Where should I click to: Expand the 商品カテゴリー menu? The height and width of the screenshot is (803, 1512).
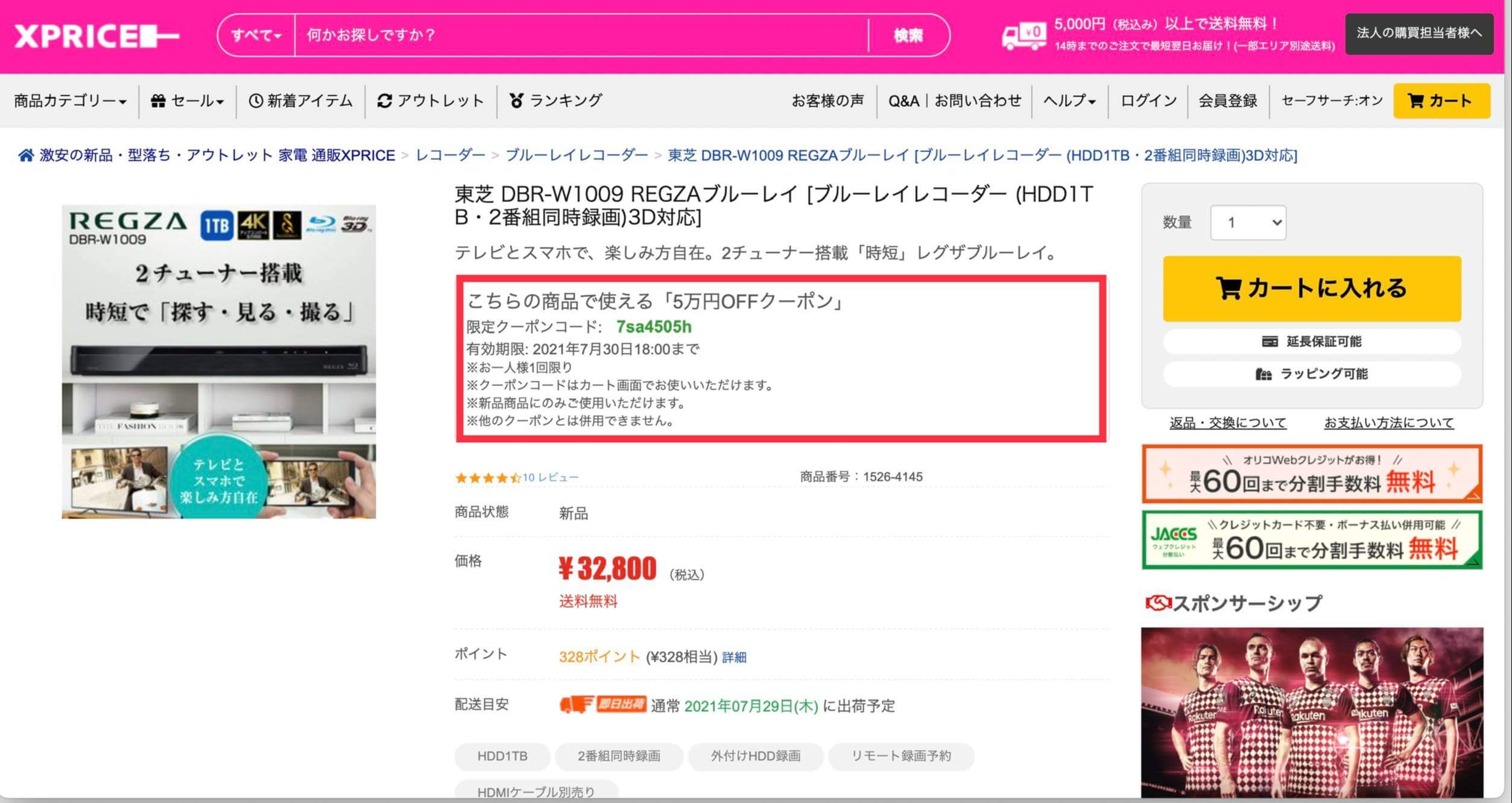(x=71, y=101)
